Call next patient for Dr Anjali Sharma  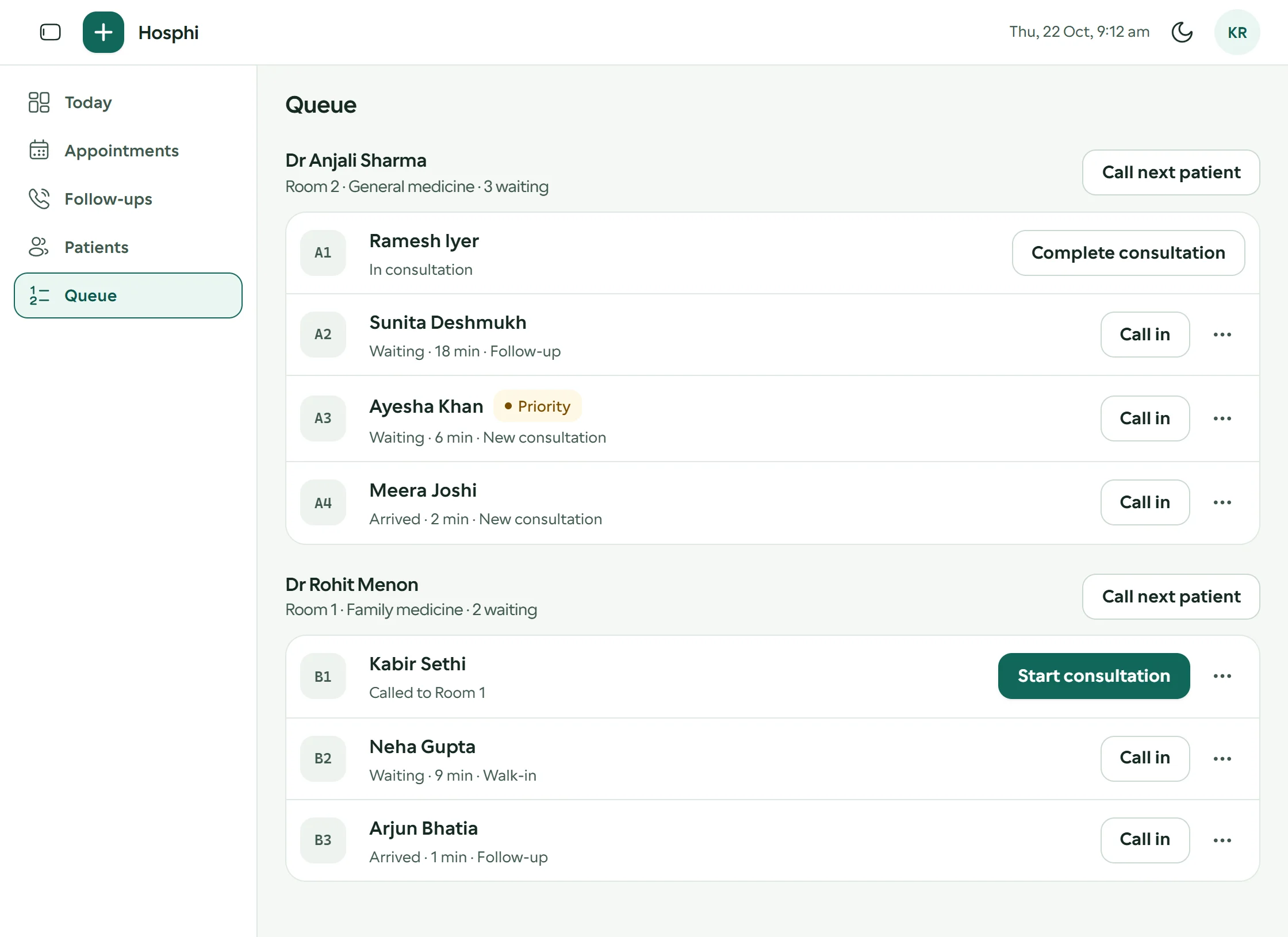click(1171, 172)
